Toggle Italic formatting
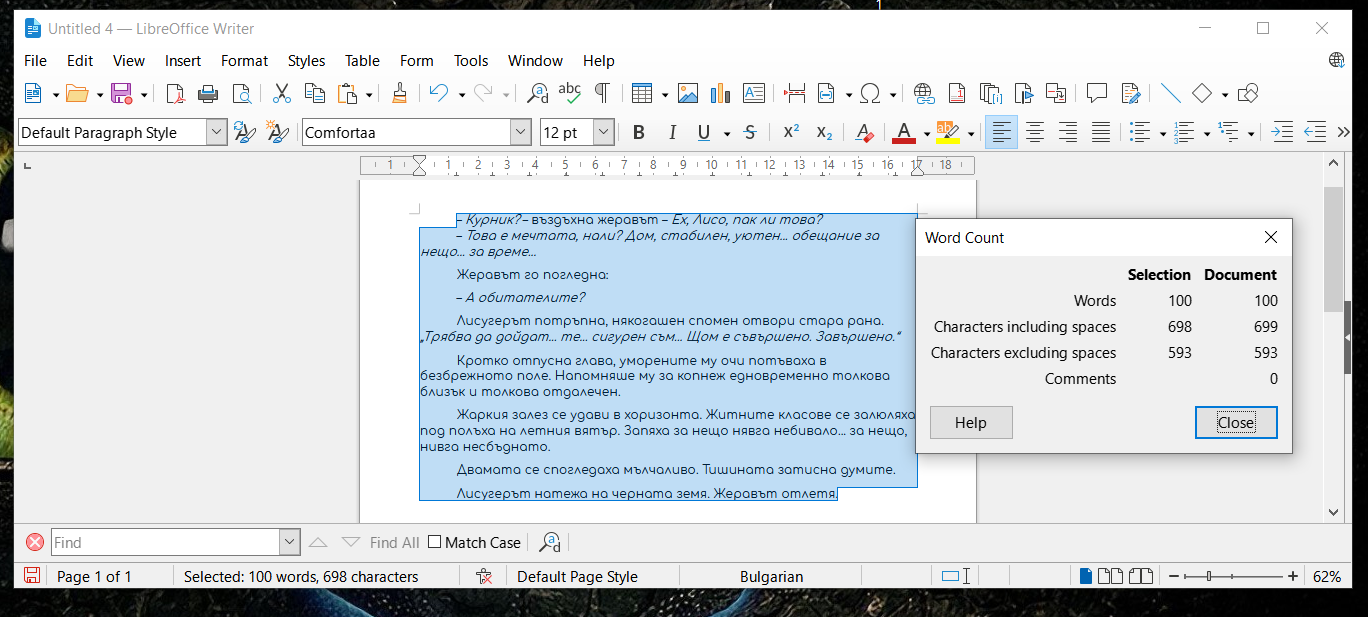The height and width of the screenshot is (617, 1368). click(x=672, y=133)
